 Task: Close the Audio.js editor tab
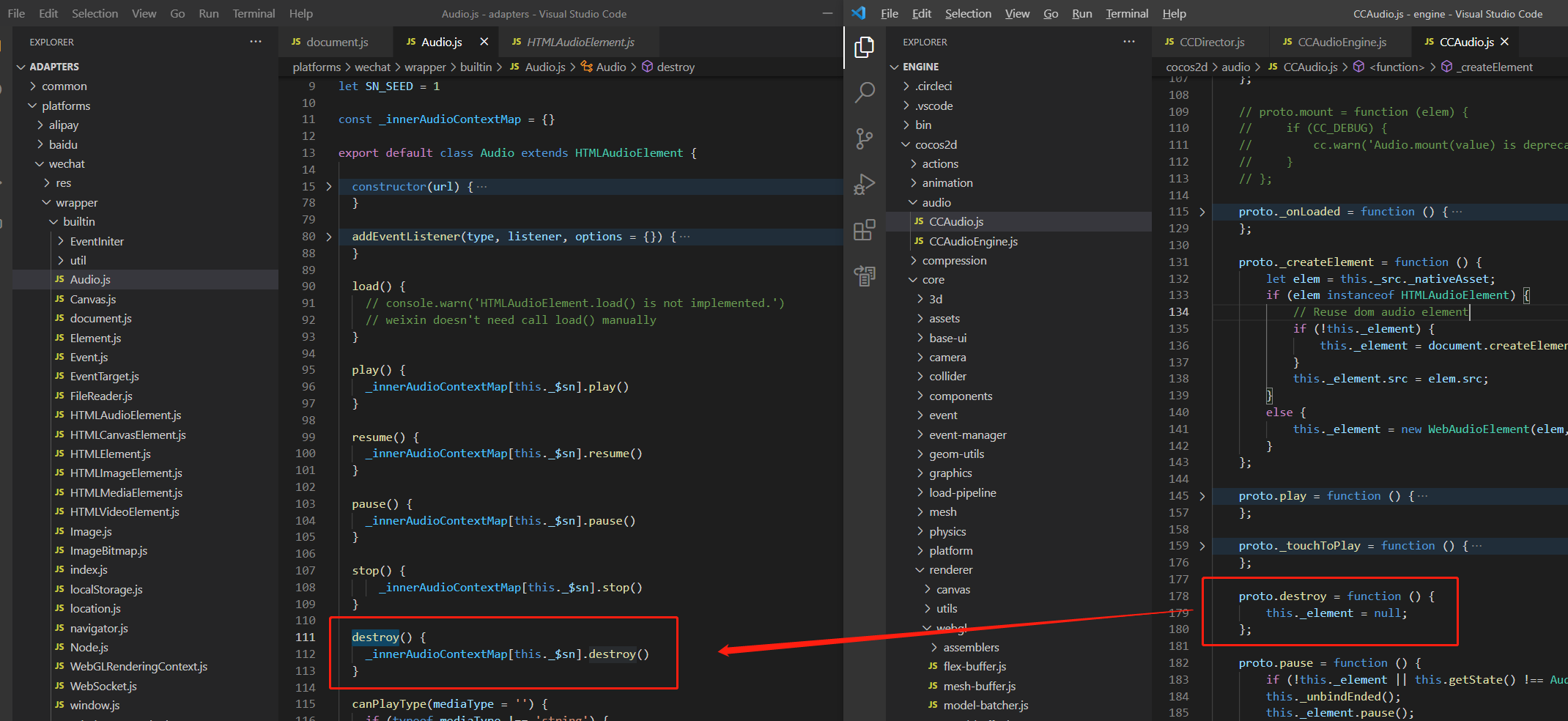[484, 42]
